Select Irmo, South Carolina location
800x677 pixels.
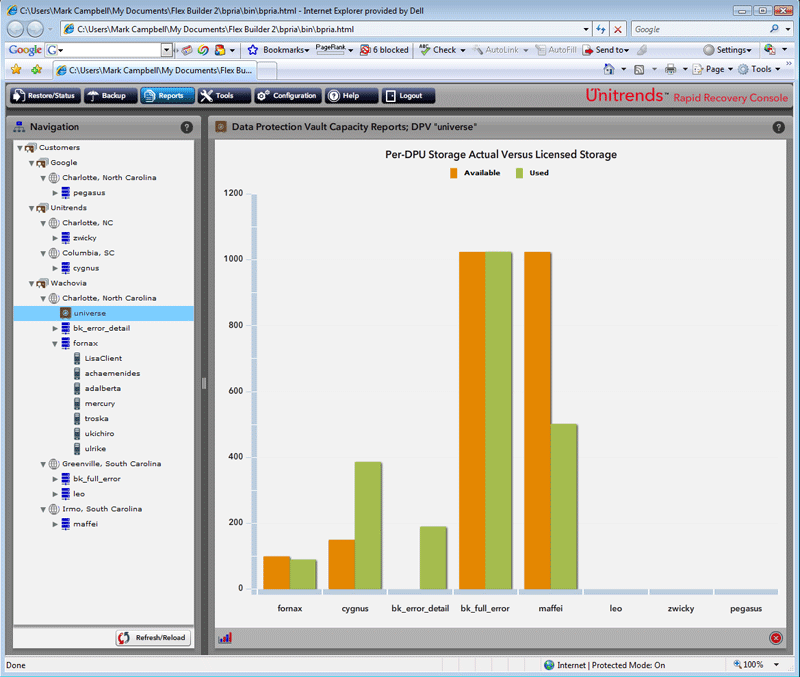[102, 509]
